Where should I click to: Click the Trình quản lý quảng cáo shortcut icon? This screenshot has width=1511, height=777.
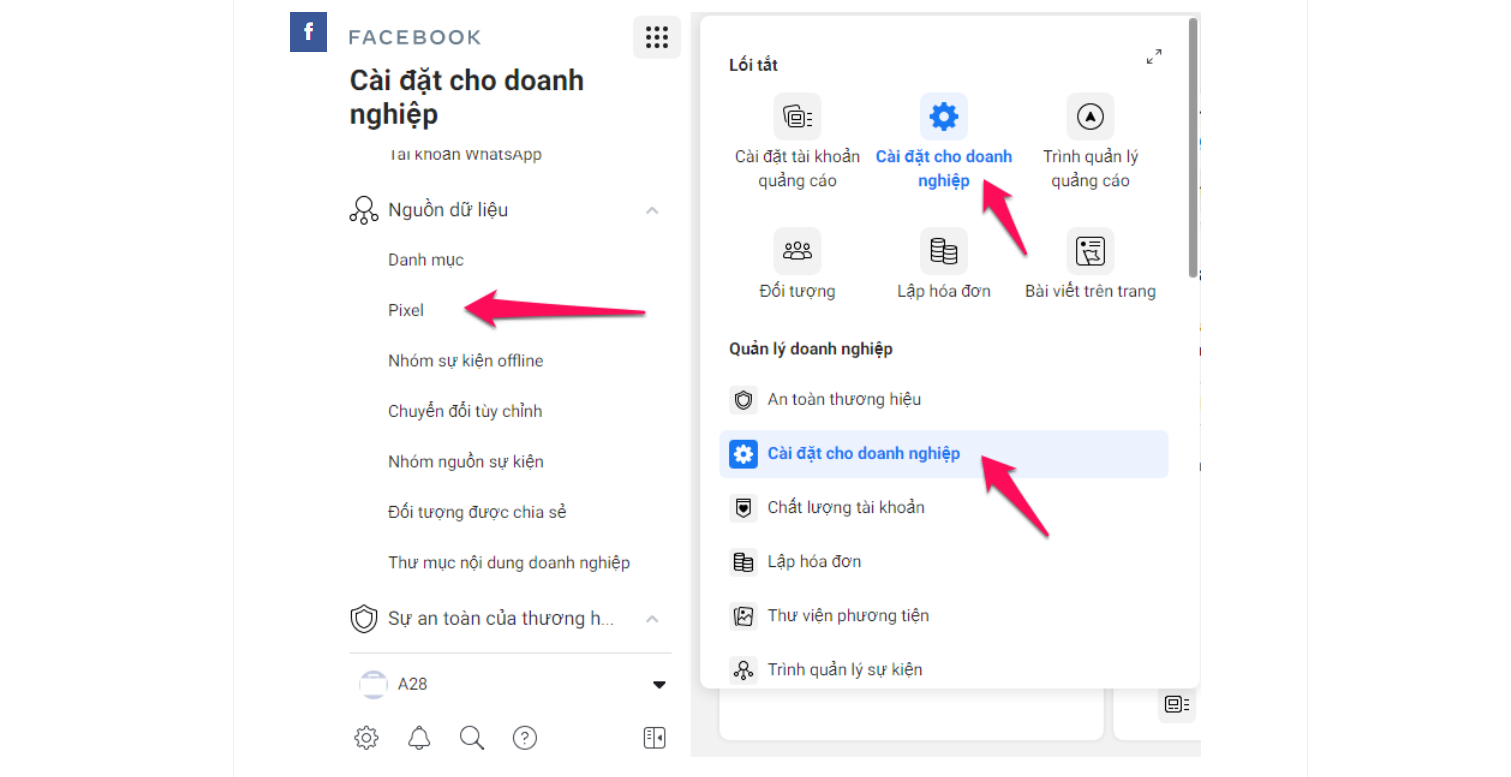click(x=1090, y=117)
